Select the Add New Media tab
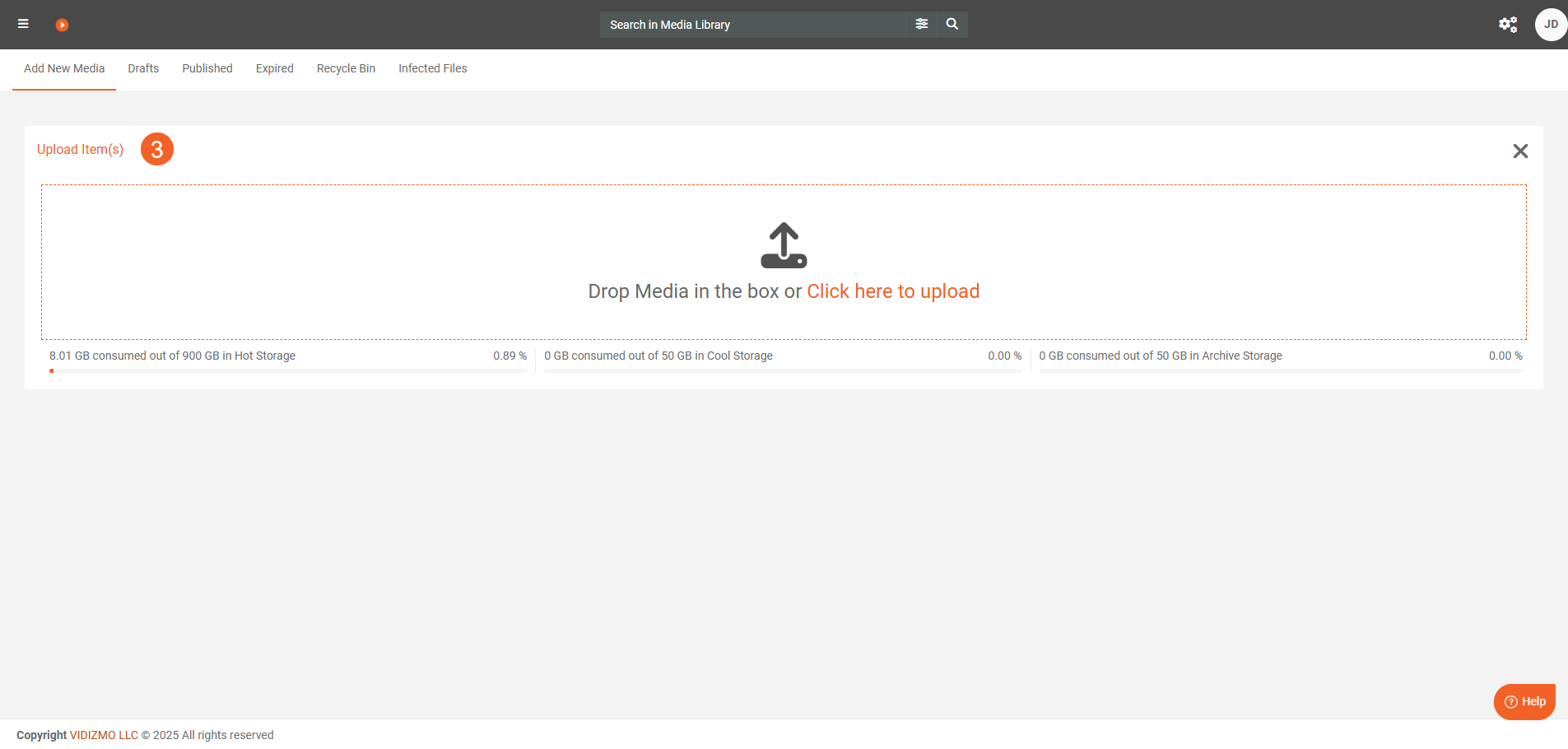The width and height of the screenshot is (1568, 749). point(64,68)
